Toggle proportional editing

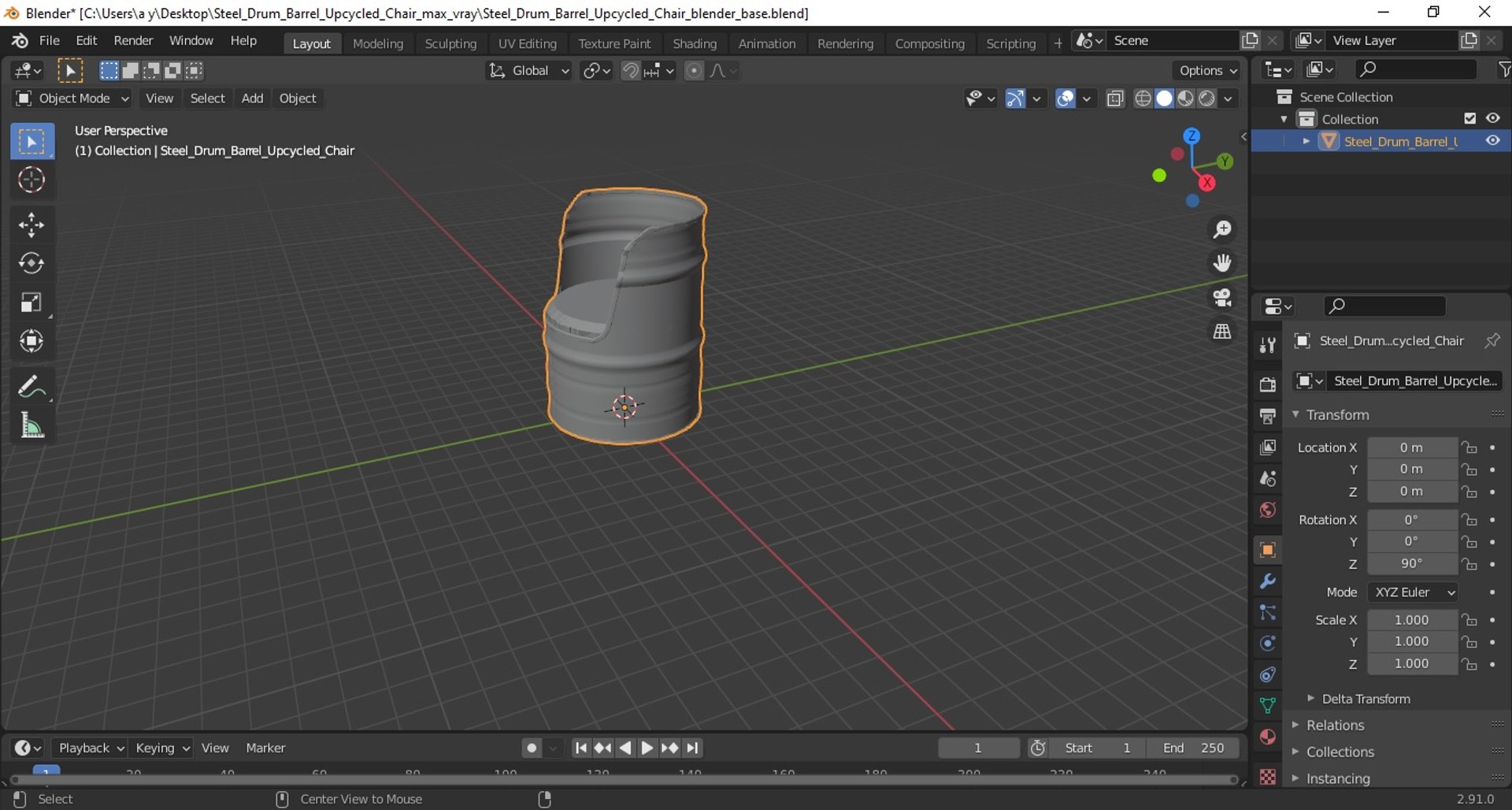tap(694, 71)
